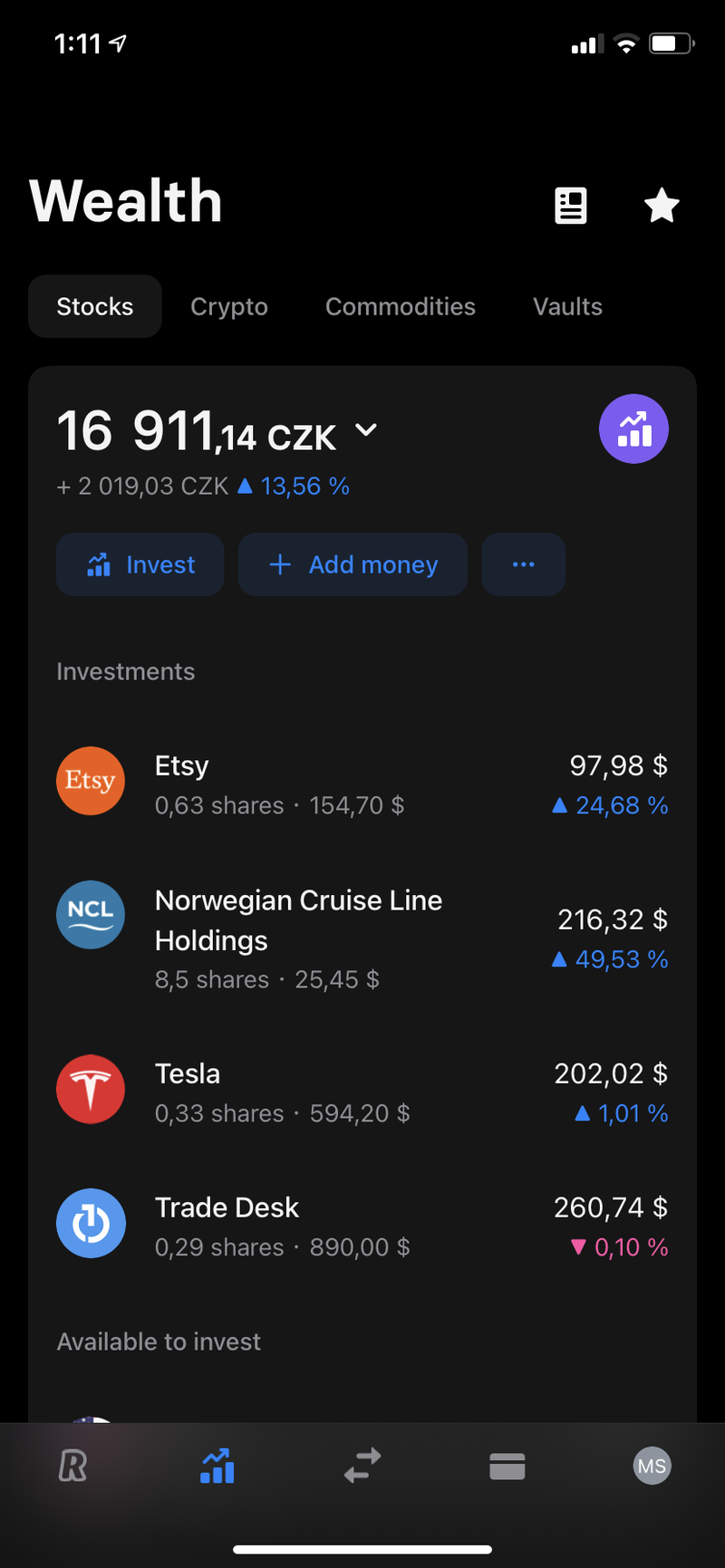Select the Stocks tab
Screen dimensions: 725x1568
pos(95,307)
